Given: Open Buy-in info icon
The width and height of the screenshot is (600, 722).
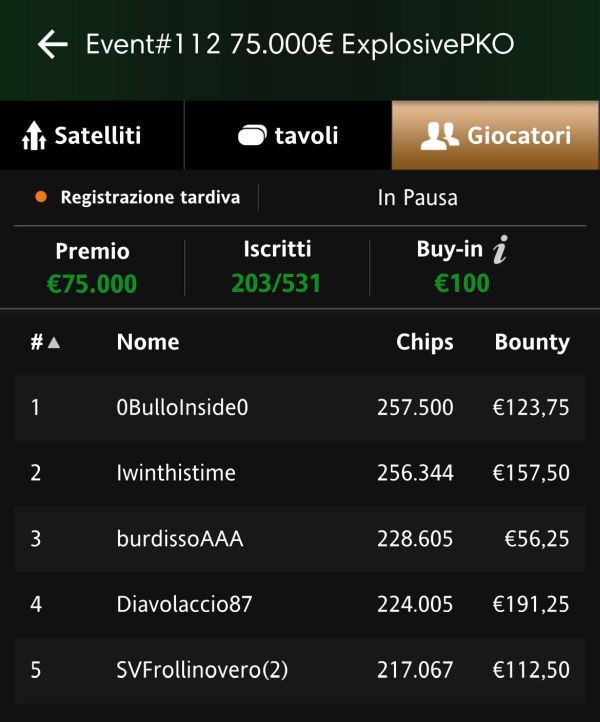Looking at the screenshot, I should [501, 249].
